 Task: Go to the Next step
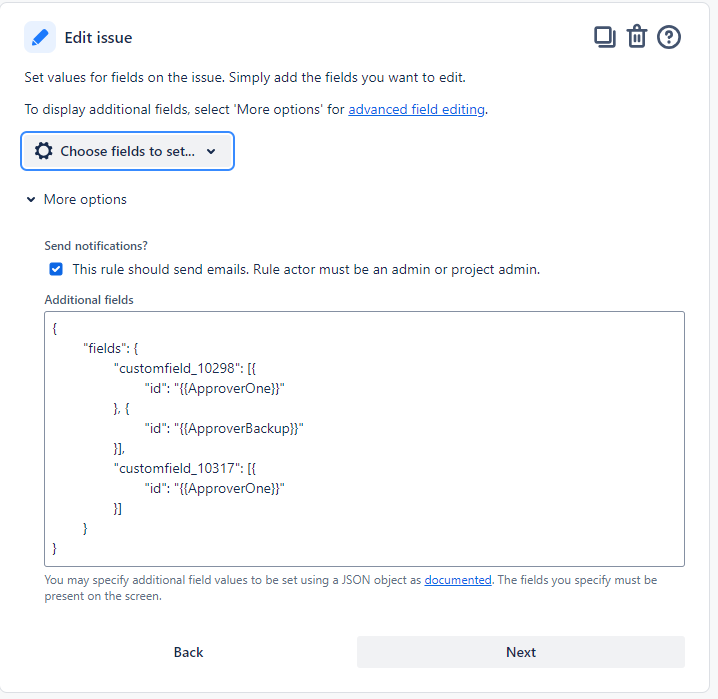click(521, 652)
